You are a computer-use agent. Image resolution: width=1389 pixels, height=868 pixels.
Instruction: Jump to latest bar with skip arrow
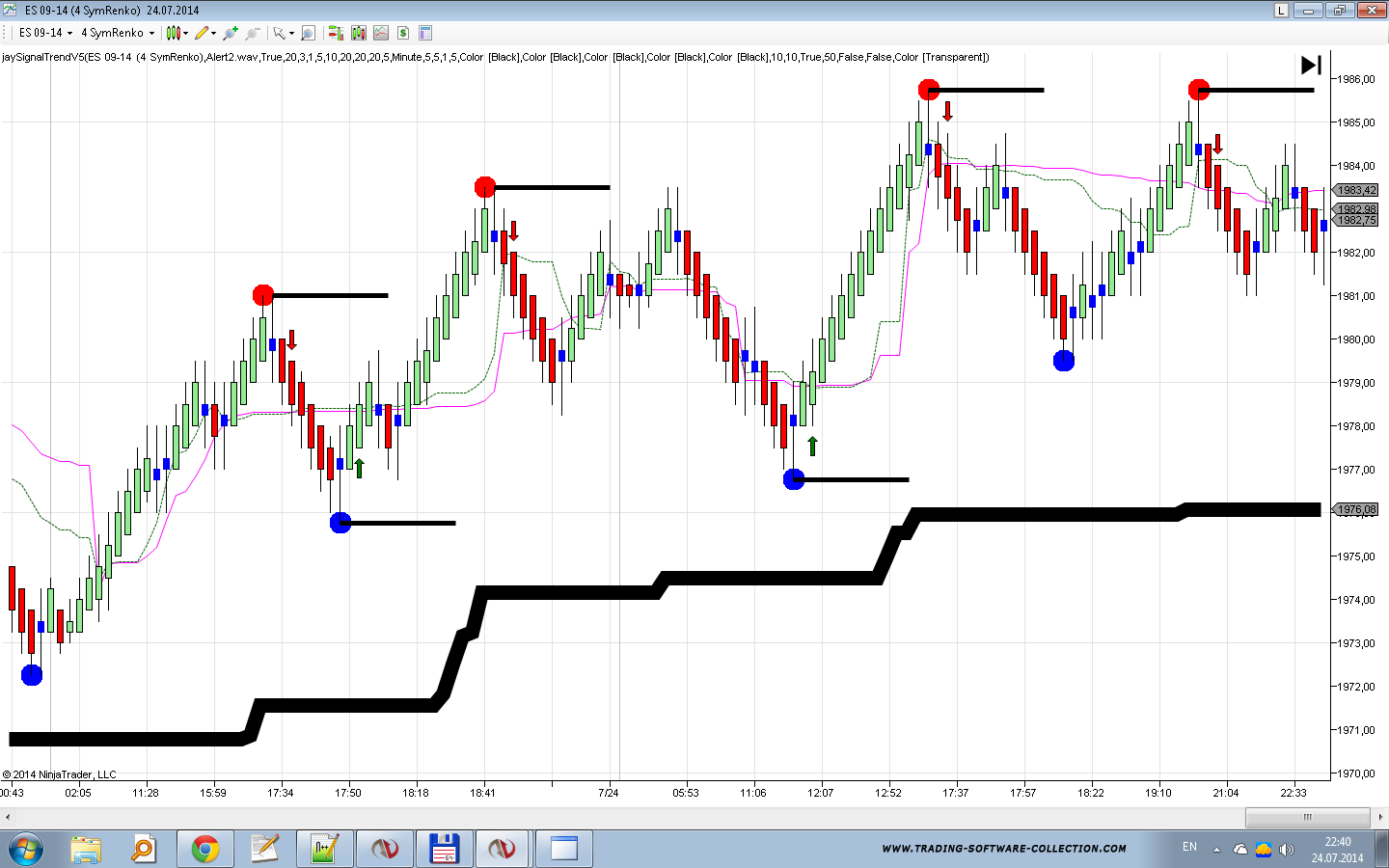click(1311, 65)
